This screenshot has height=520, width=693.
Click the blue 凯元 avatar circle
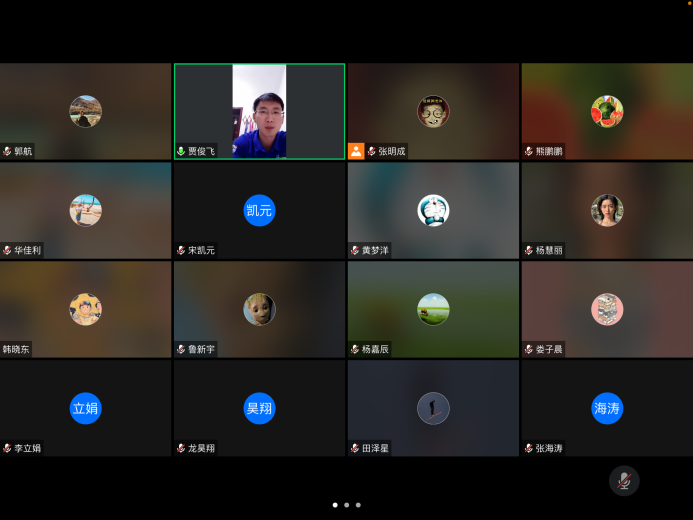tap(259, 210)
